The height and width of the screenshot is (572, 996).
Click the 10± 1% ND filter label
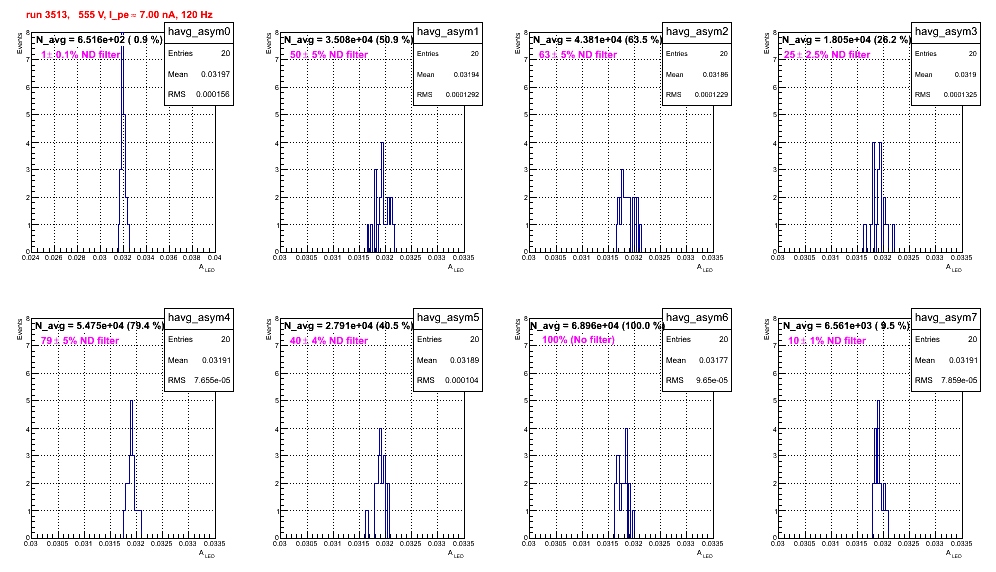click(x=827, y=341)
